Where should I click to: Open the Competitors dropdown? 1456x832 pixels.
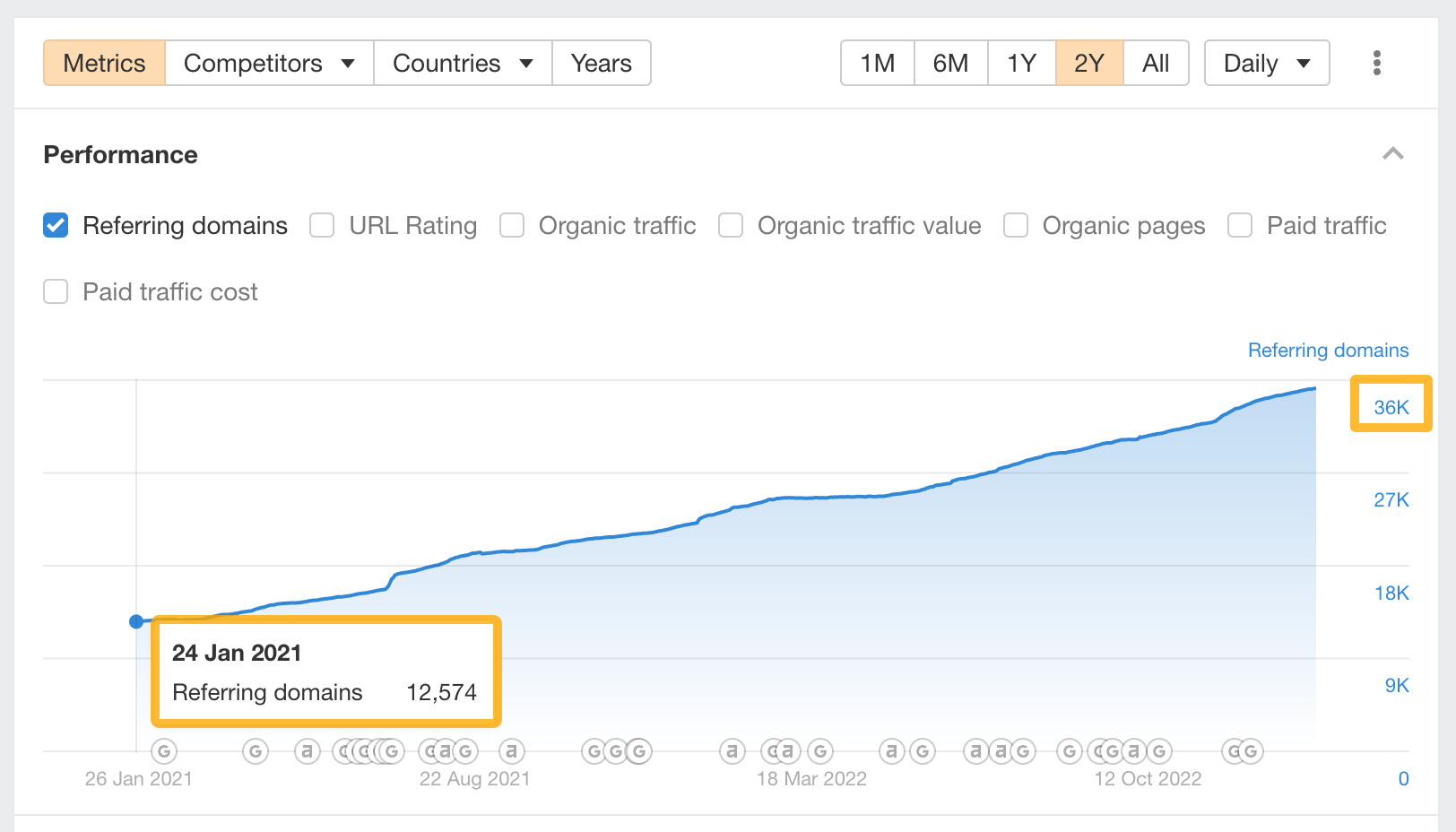point(267,63)
